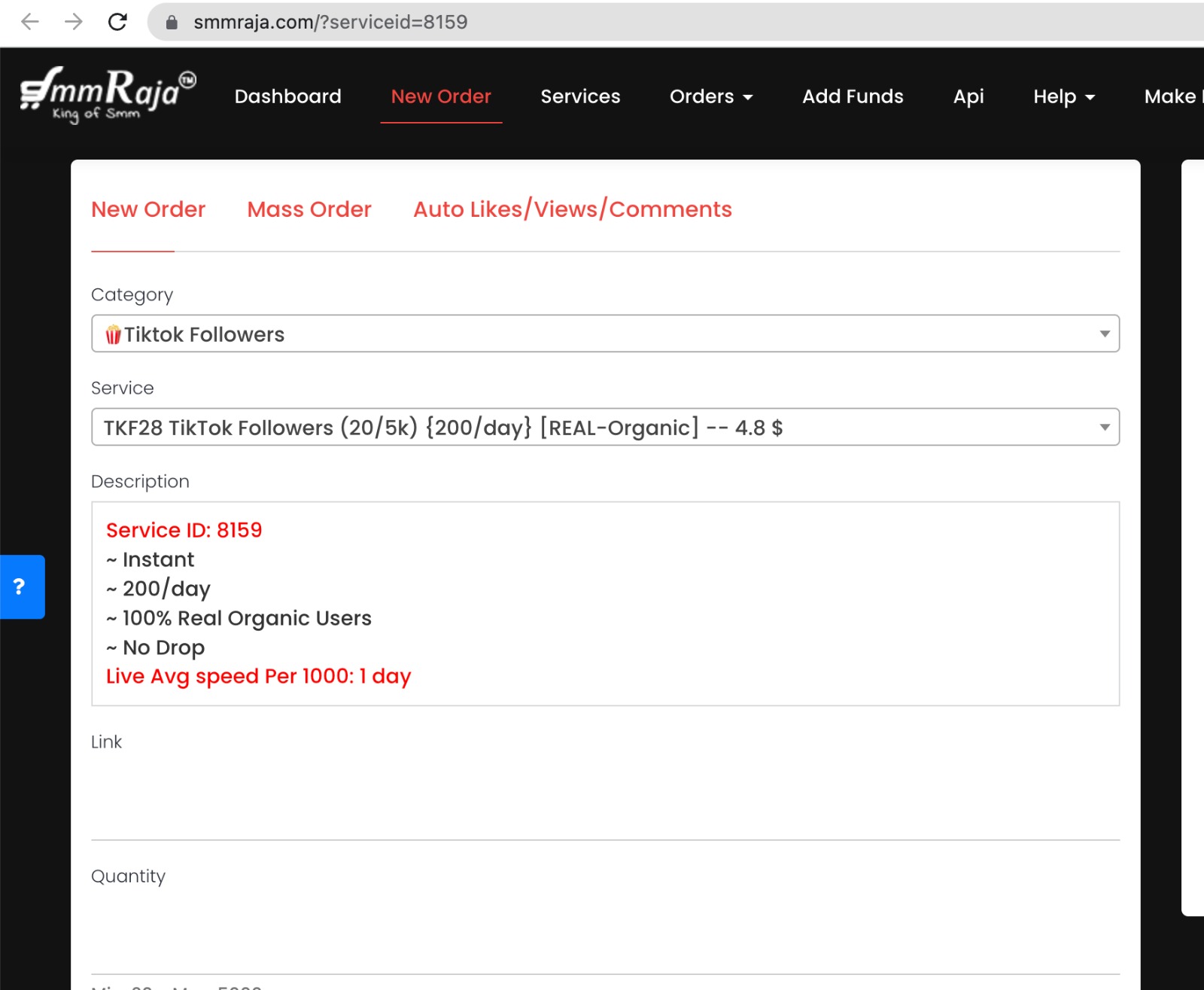Open New Order in the top navigation

click(x=441, y=96)
